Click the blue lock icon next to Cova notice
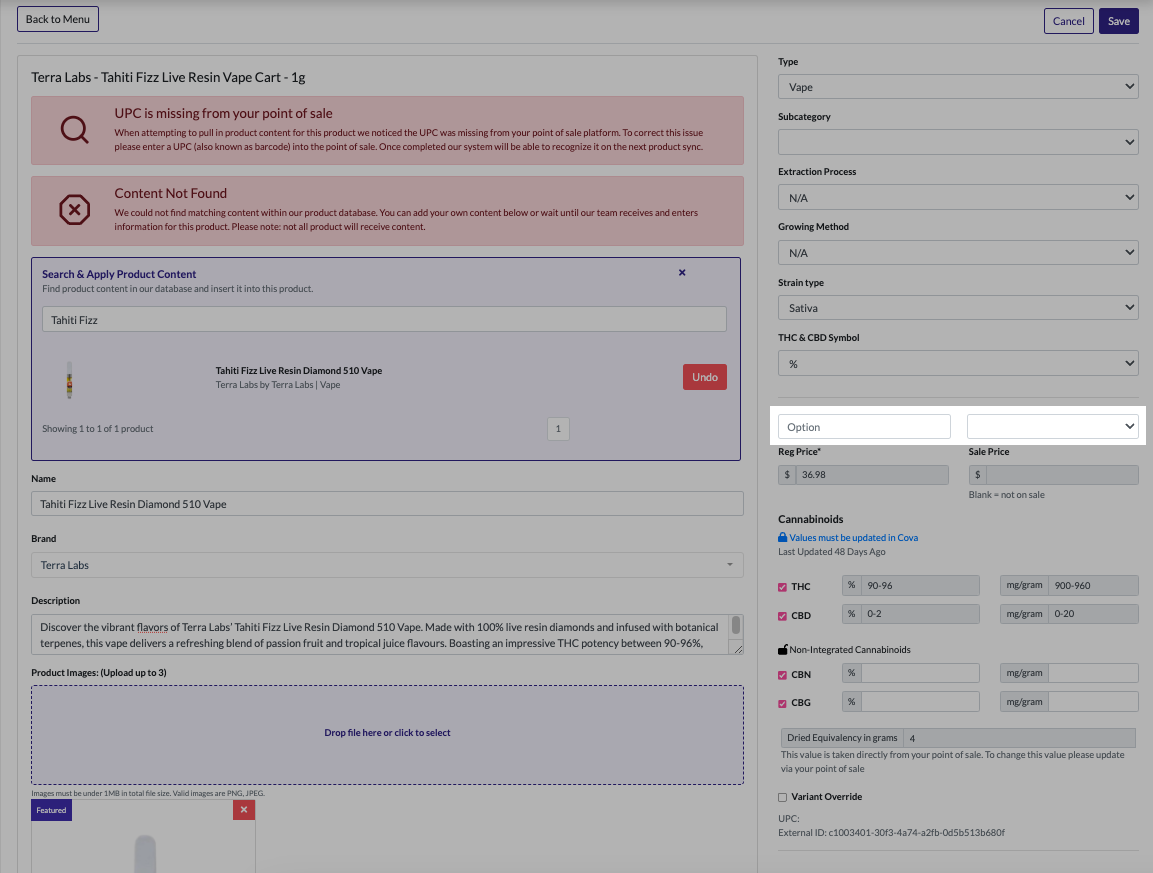 [782, 538]
